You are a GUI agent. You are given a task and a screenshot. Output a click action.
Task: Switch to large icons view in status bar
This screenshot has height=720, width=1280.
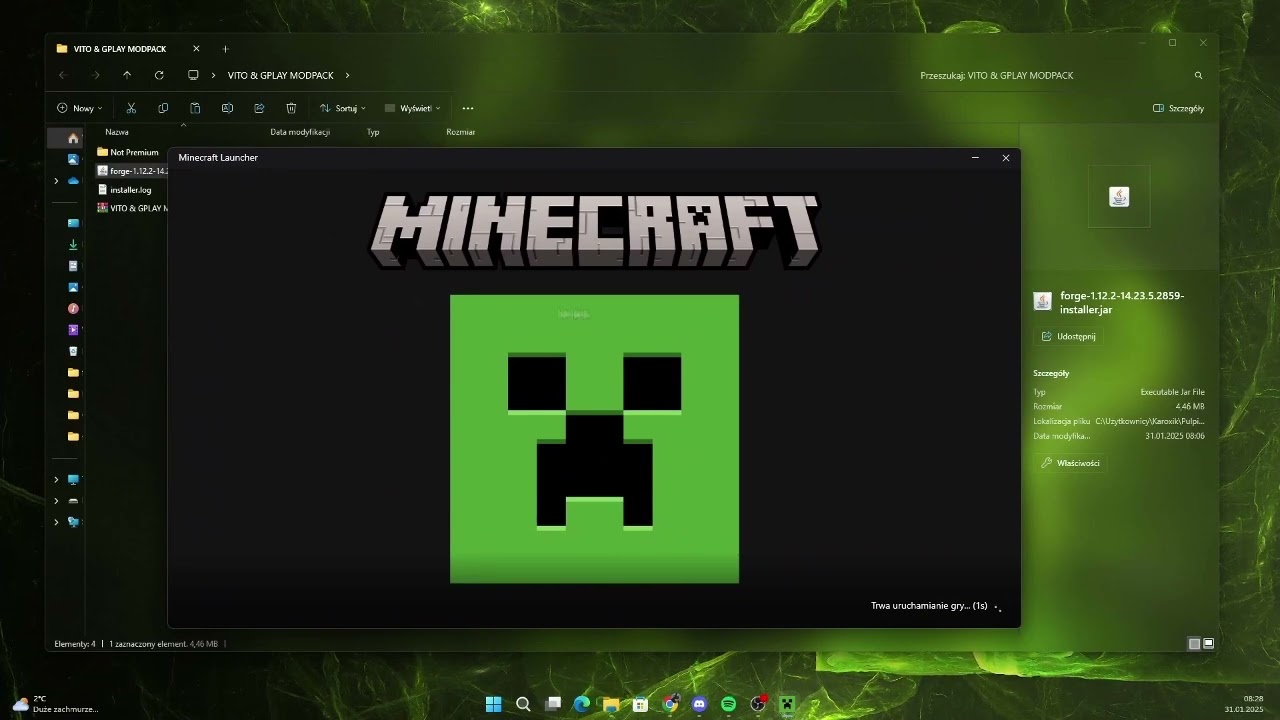[x=1209, y=644]
